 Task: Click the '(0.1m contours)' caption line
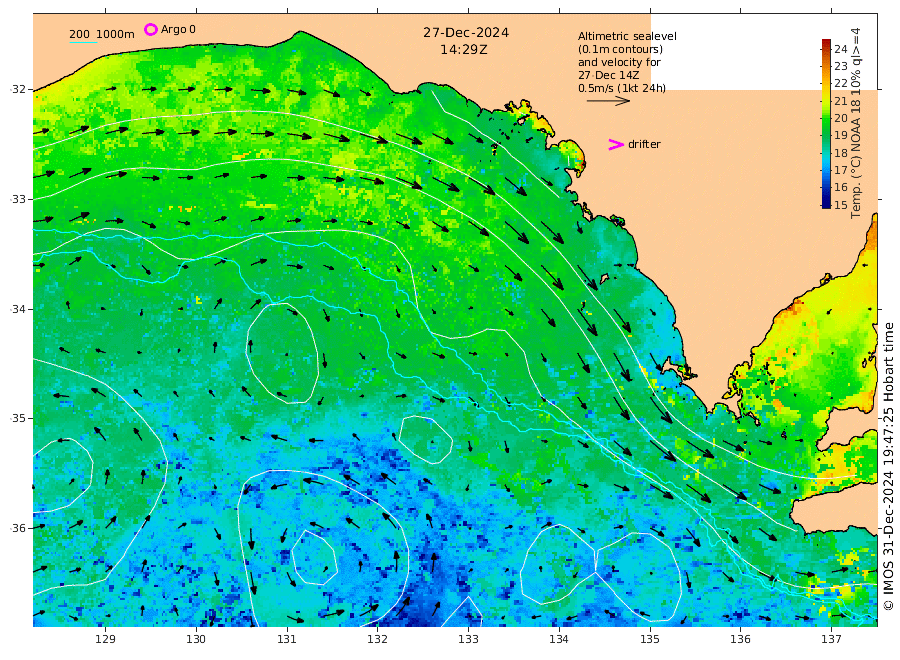620,49
